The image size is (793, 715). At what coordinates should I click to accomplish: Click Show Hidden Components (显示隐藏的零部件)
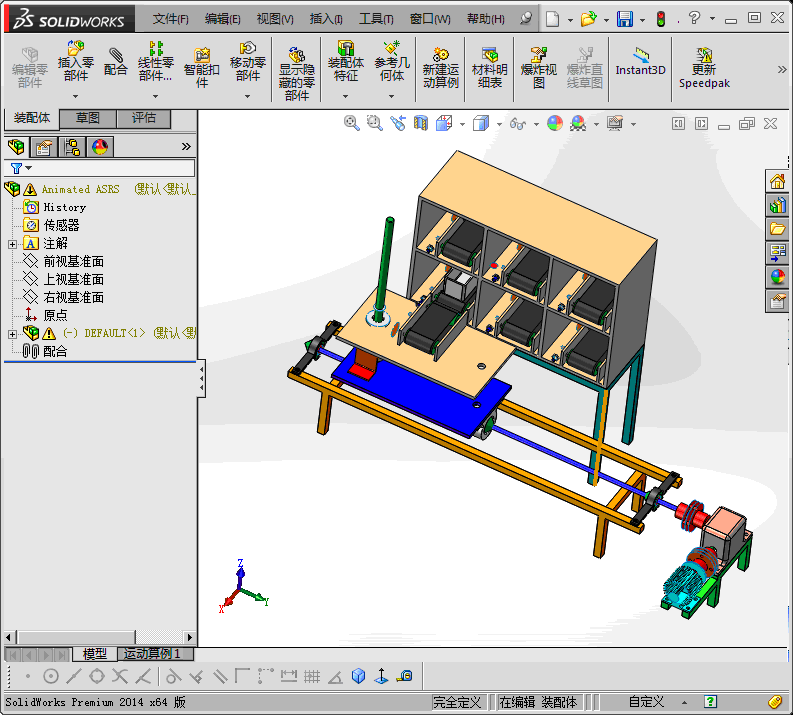(x=296, y=73)
